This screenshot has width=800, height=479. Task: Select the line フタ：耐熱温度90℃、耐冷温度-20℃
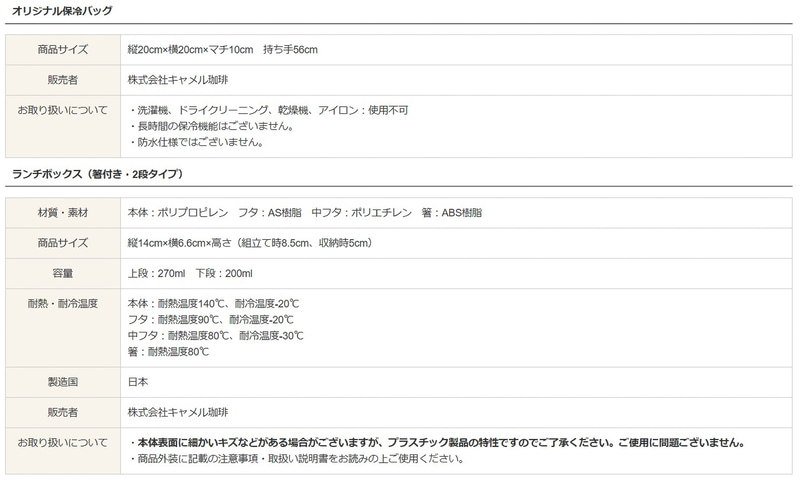[211, 320]
